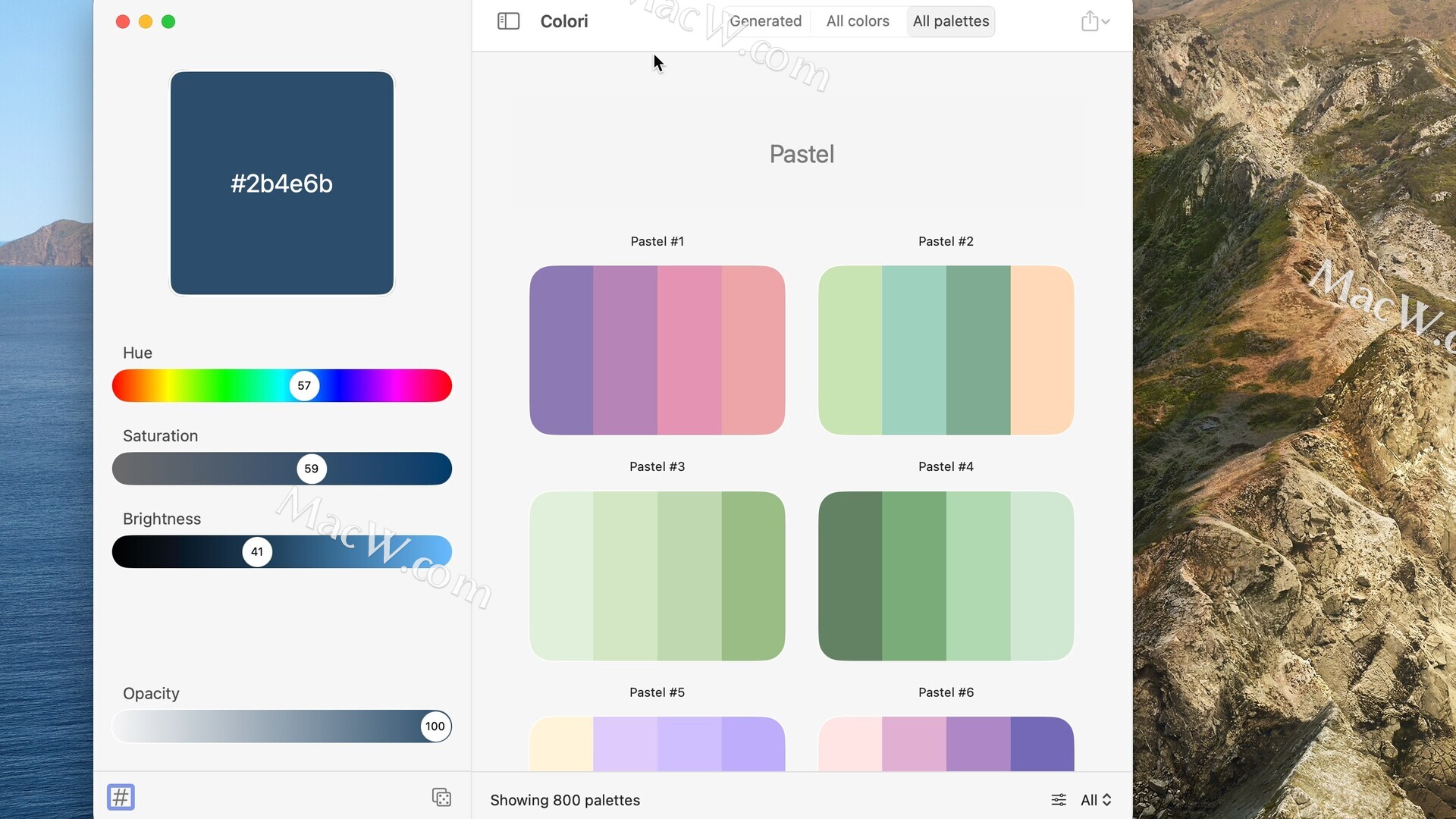
Task: Click the Hue slider handle
Action: click(x=304, y=385)
